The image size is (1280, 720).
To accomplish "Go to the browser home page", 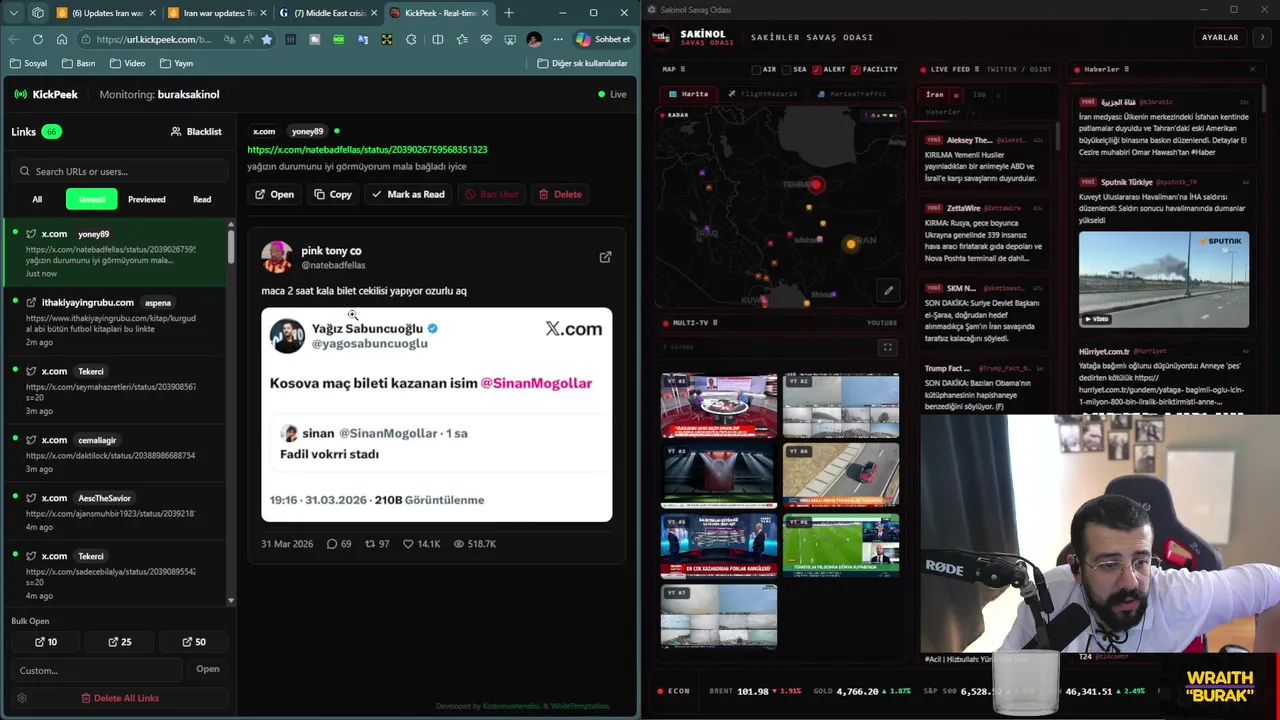I will coord(62,39).
